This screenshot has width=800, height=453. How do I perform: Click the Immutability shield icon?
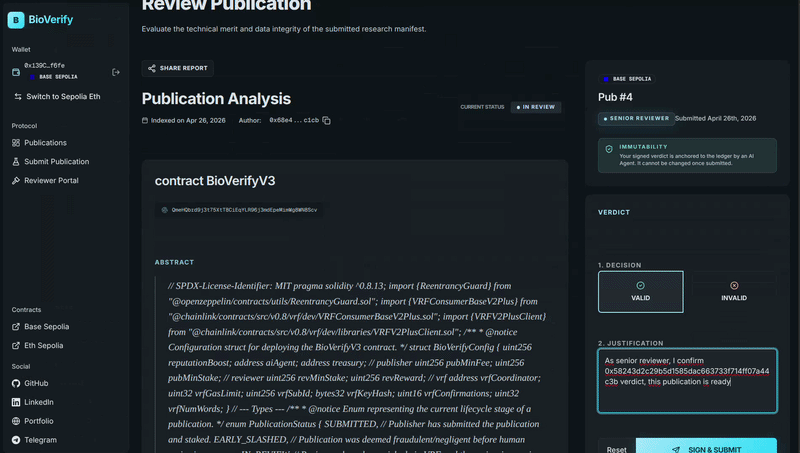tap(609, 149)
